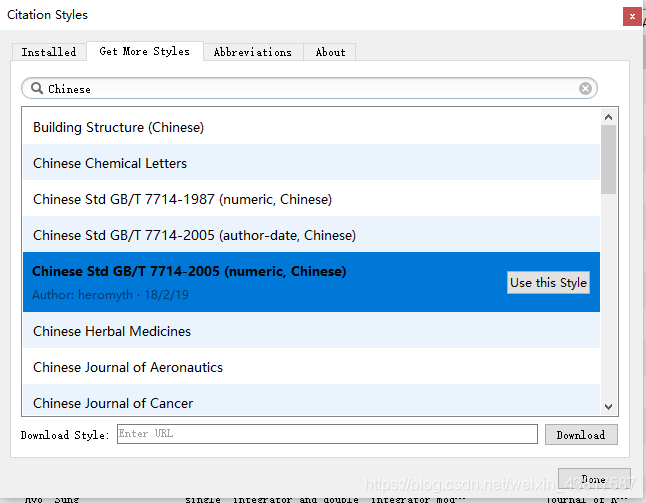Switch to the Abbreviations tab
The height and width of the screenshot is (503, 646).
(253, 52)
